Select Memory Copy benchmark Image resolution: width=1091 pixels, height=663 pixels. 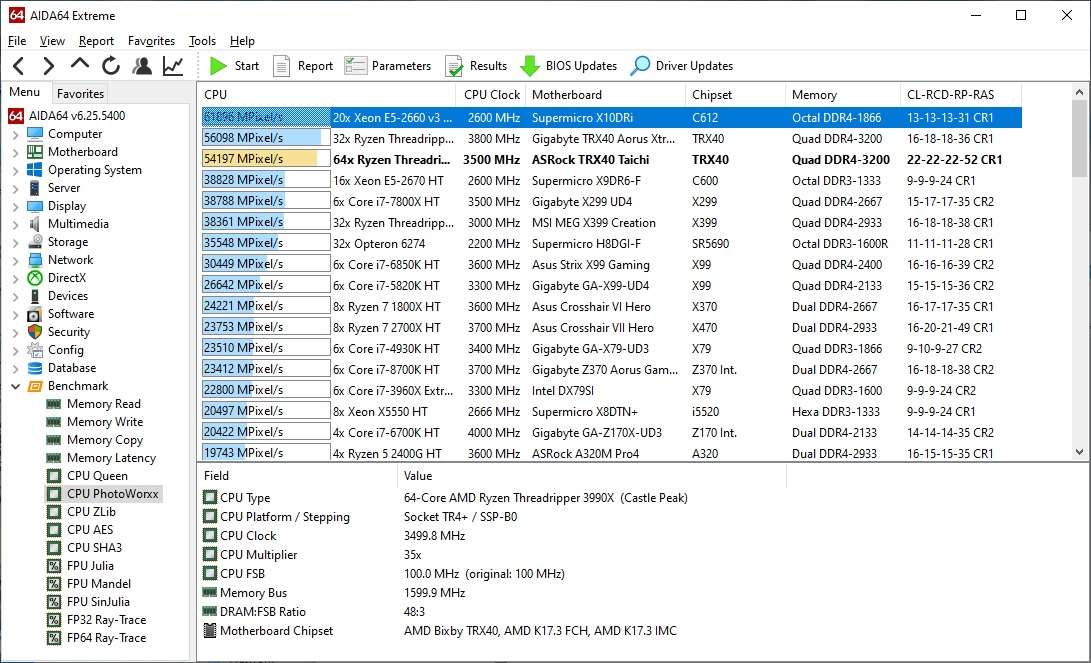105,440
